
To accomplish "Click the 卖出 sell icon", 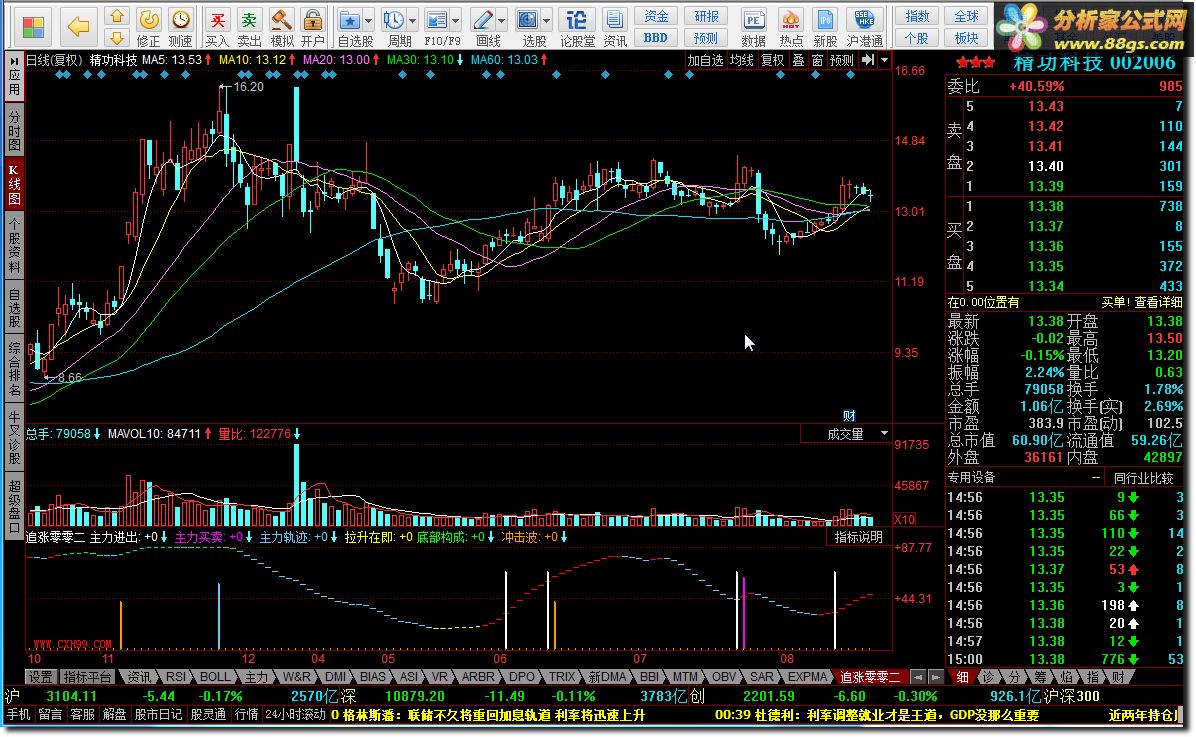I will click(x=249, y=27).
